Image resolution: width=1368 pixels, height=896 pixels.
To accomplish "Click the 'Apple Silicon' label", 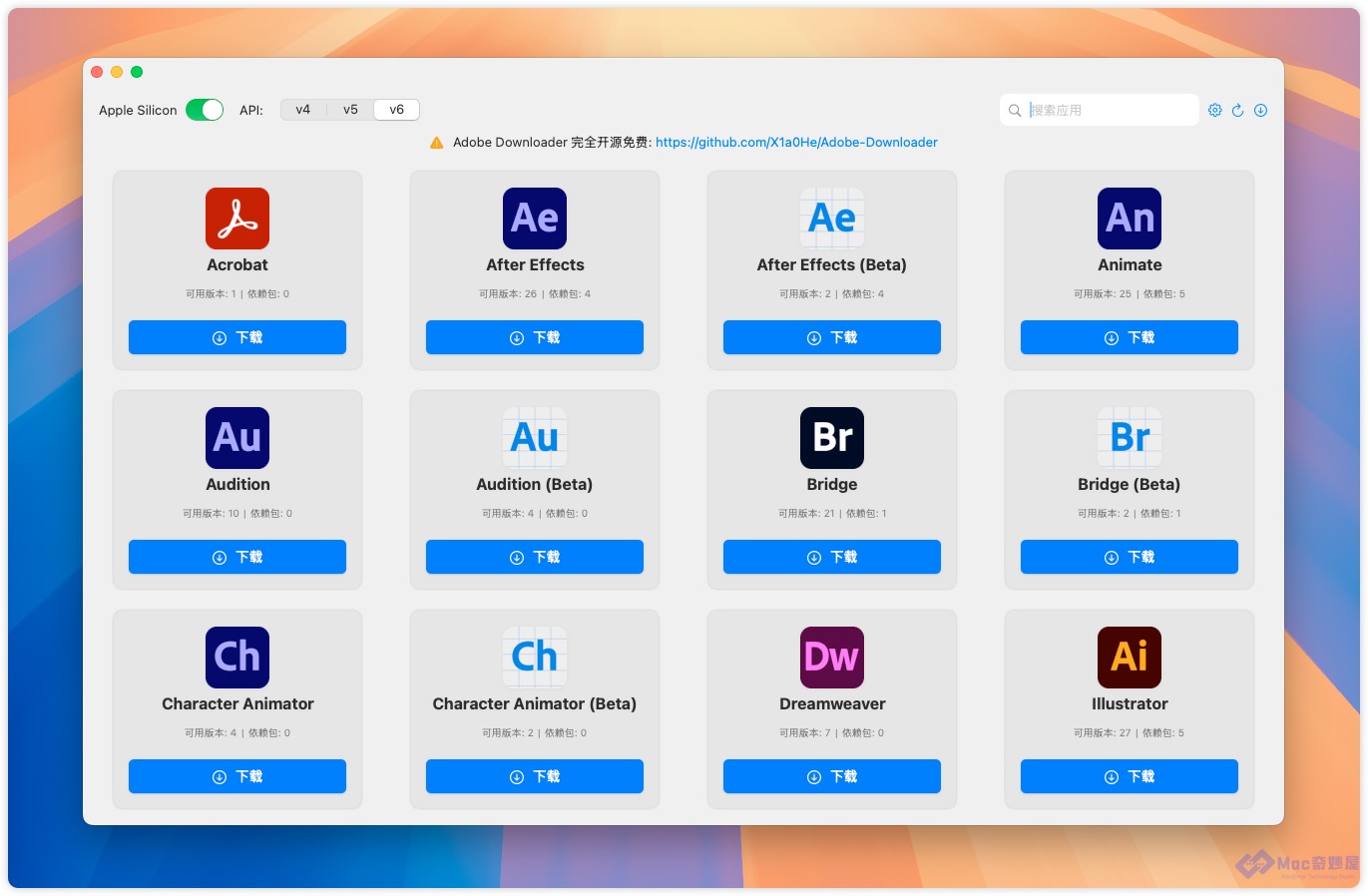I will point(138,111).
